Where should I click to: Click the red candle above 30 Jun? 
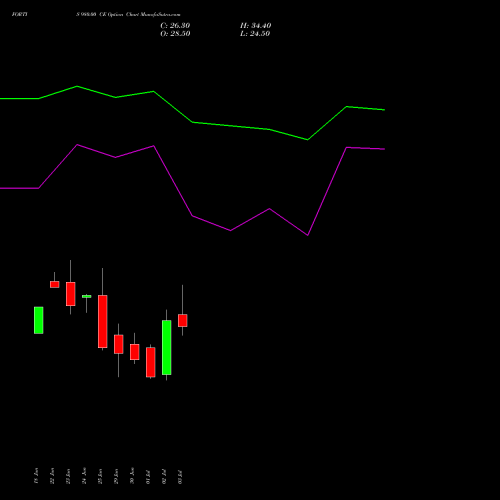click(x=135, y=352)
